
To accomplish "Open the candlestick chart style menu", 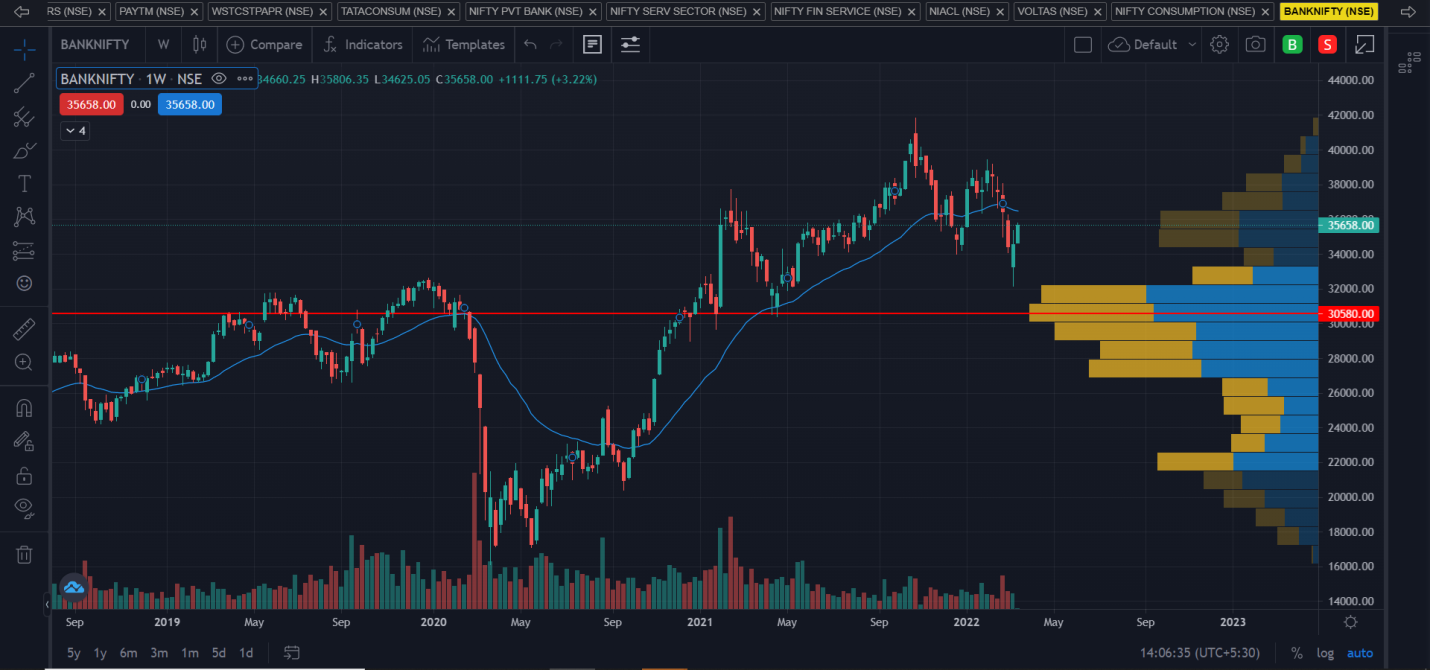I will (x=200, y=44).
